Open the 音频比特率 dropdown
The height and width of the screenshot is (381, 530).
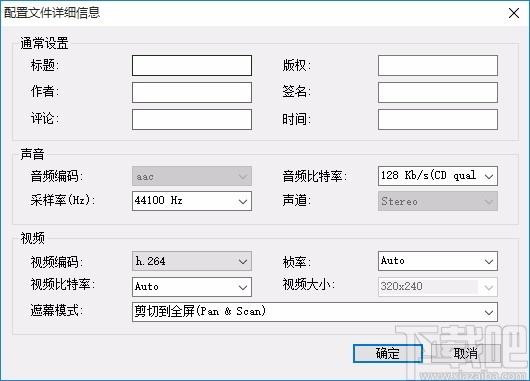pos(438,176)
